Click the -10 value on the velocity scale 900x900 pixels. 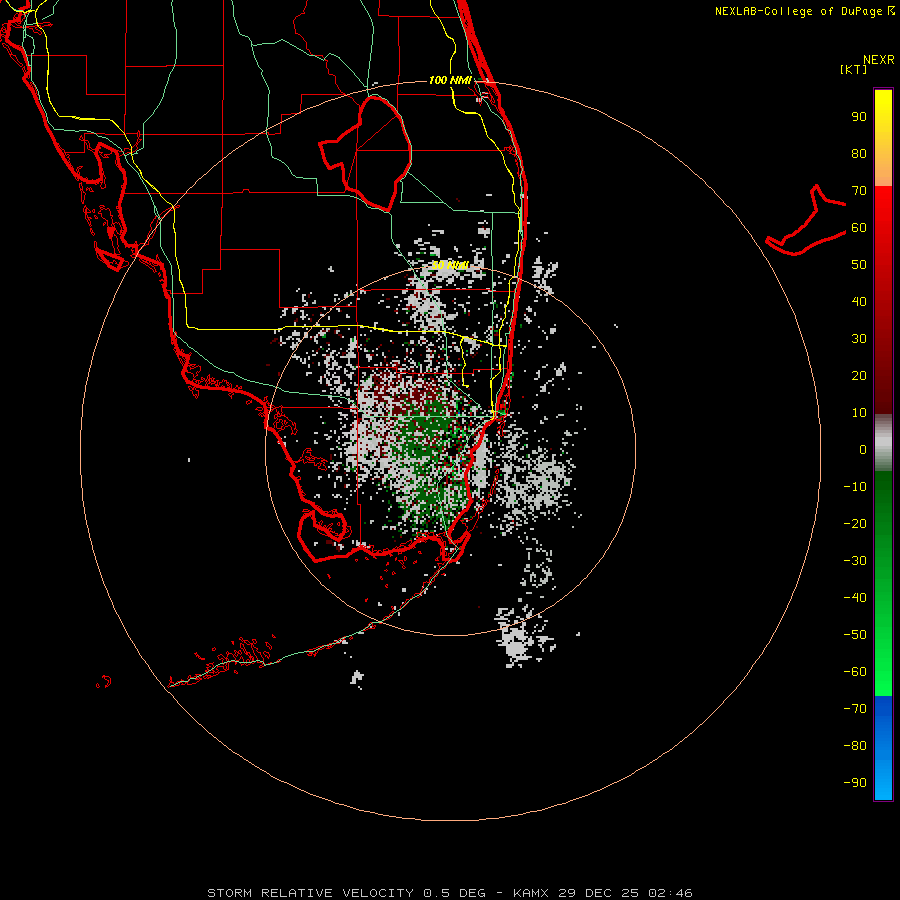click(x=855, y=487)
